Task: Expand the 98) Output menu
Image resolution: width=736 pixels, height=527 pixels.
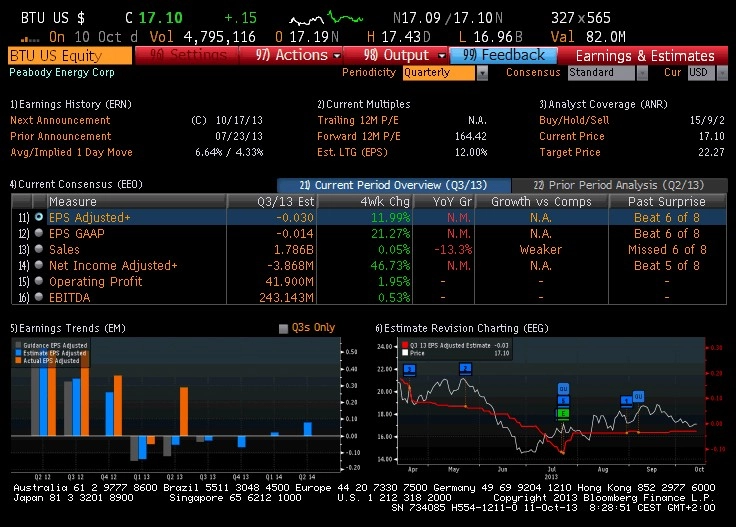Action: coord(397,55)
